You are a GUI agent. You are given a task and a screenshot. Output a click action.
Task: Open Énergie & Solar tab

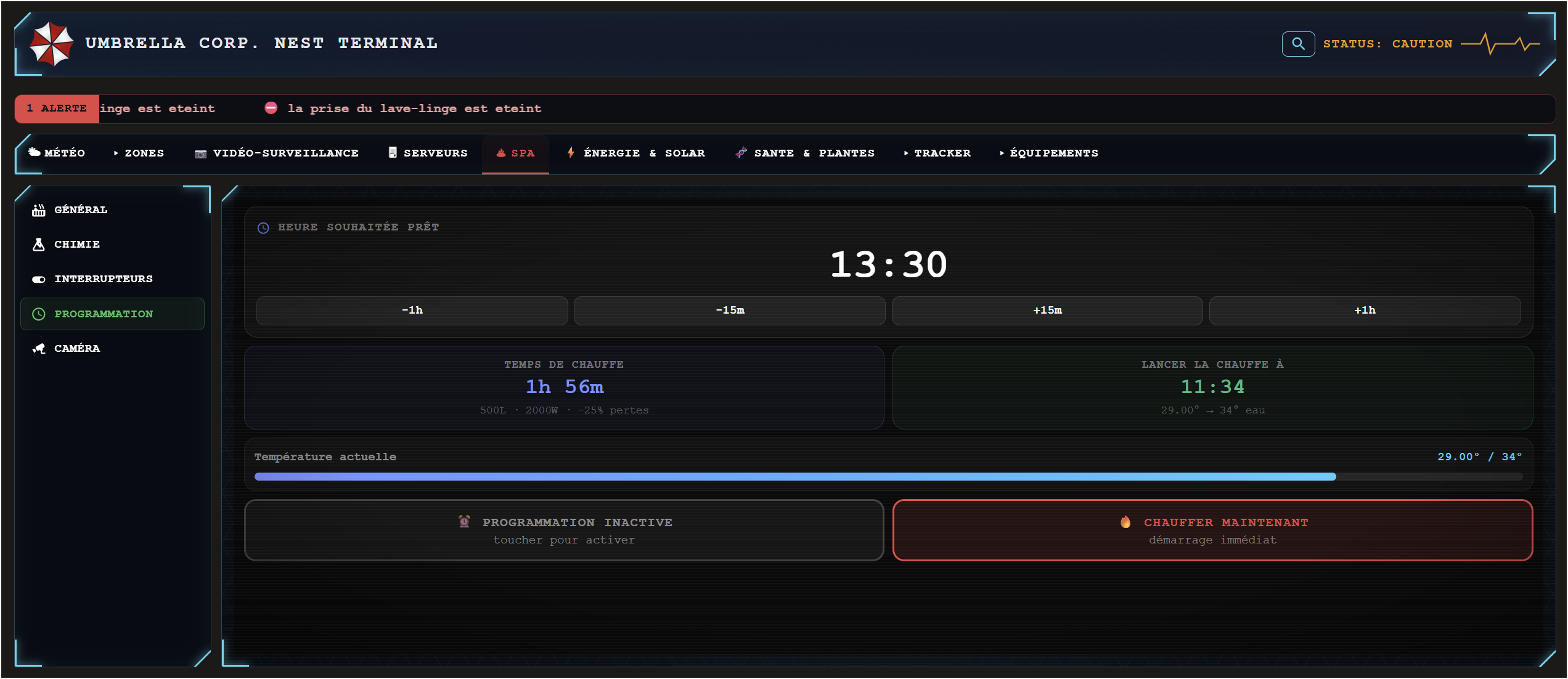[x=635, y=153]
